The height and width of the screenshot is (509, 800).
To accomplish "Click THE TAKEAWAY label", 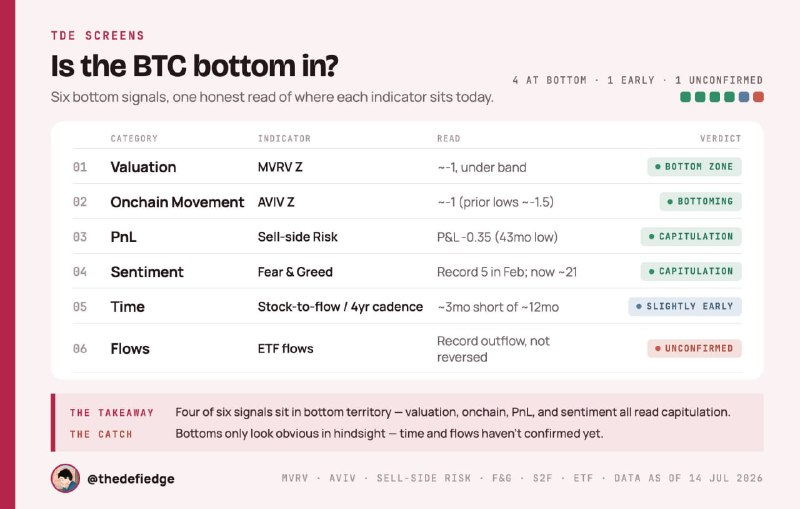I will [x=112, y=413].
